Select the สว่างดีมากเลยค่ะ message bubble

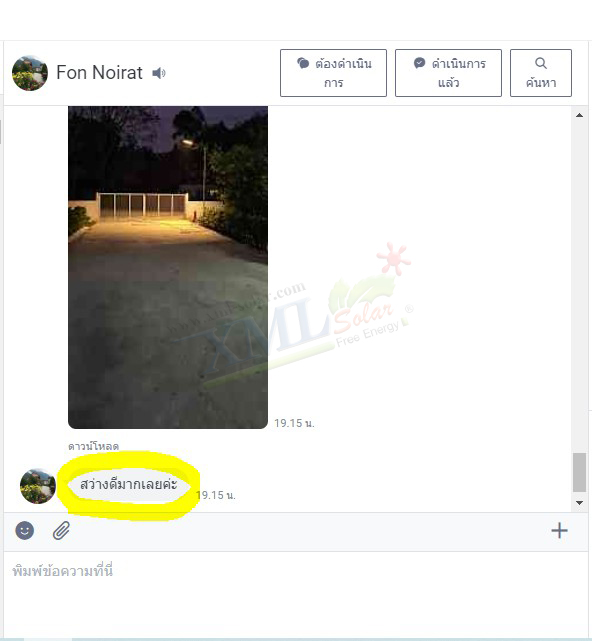point(128,484)
